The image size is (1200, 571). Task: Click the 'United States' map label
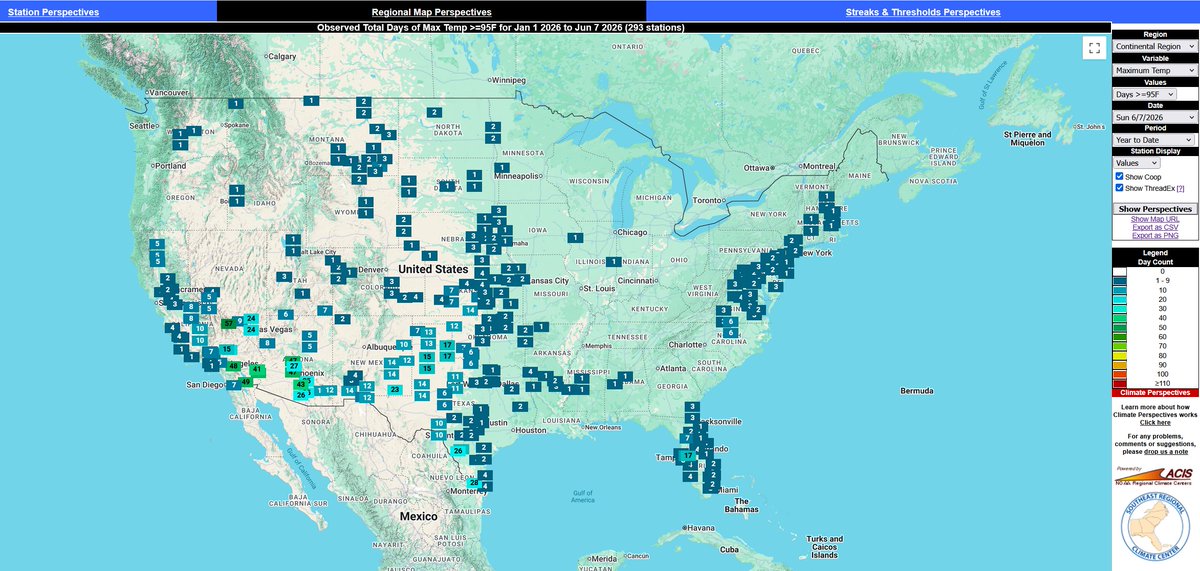point(432,270)
